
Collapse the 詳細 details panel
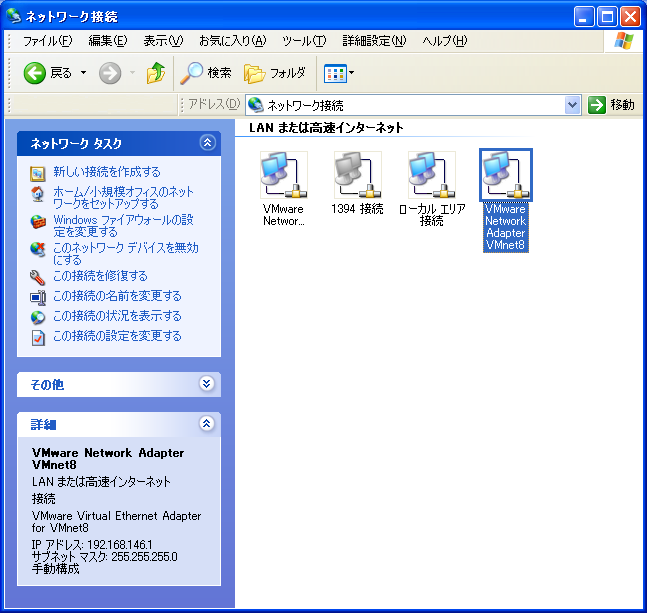tap(207, 424)
